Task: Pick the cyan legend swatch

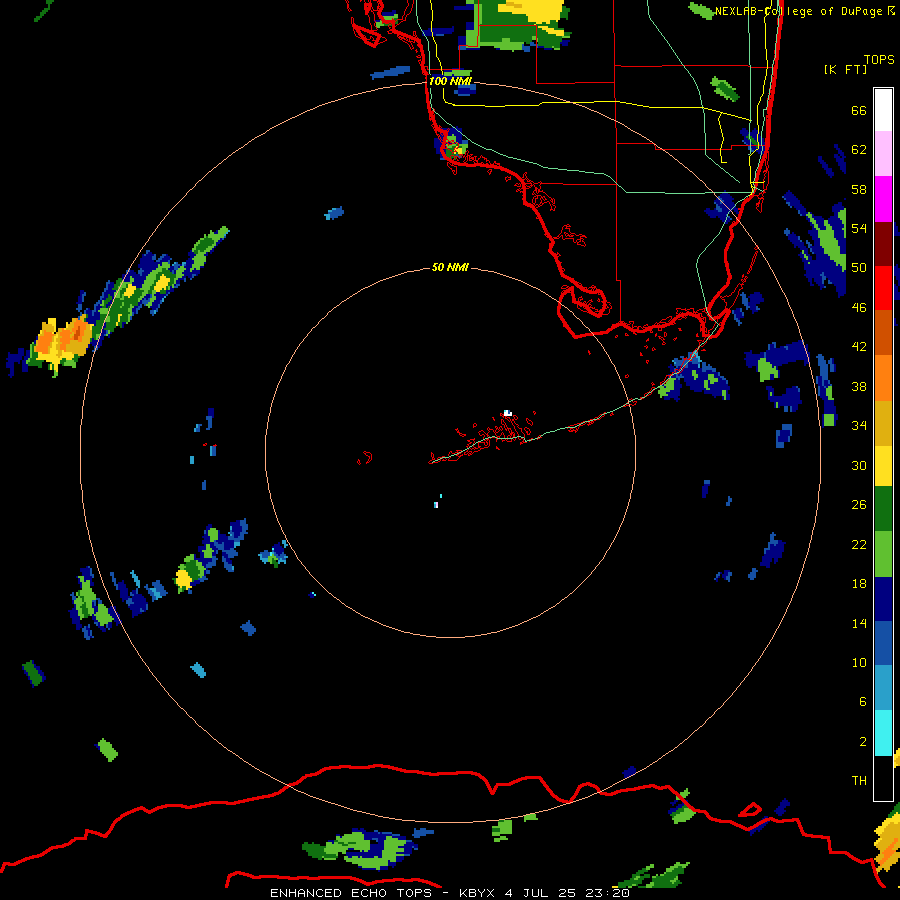Action: pos(883,733)
